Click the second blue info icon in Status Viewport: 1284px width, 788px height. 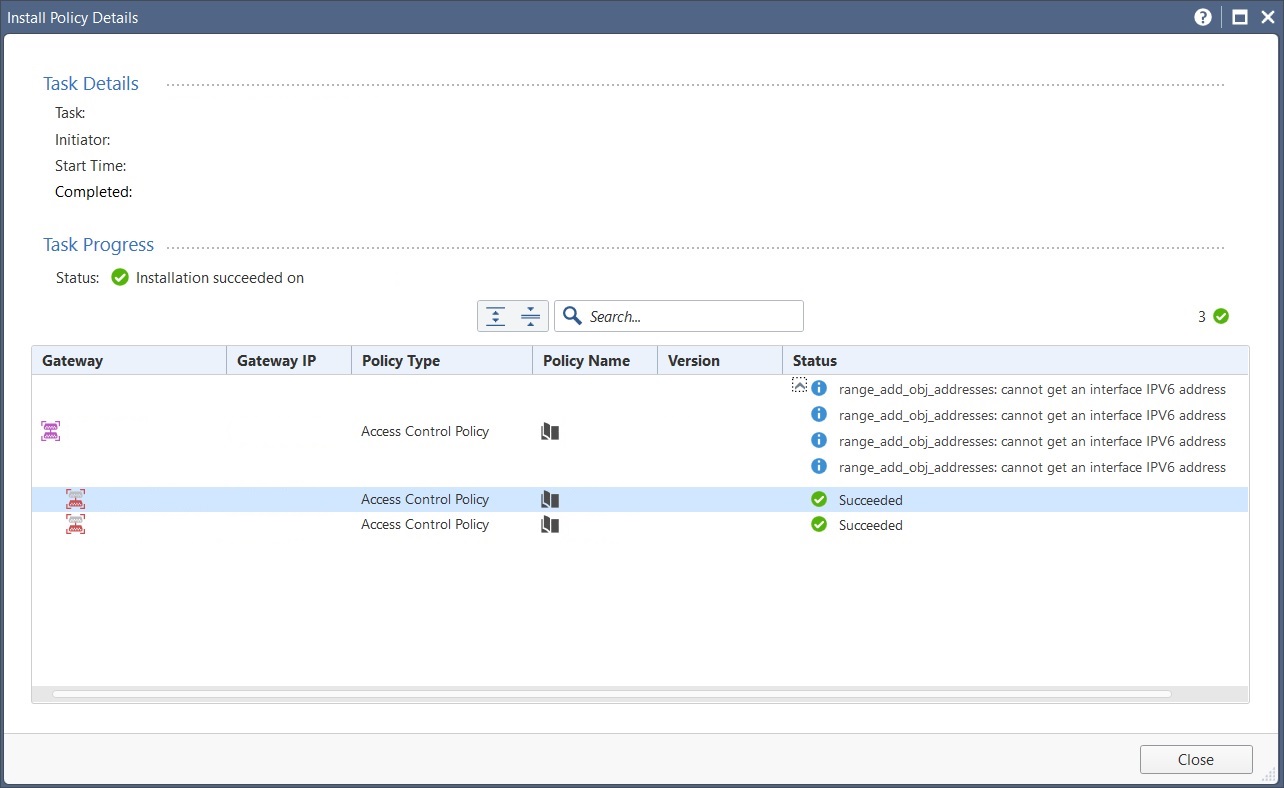819,414
